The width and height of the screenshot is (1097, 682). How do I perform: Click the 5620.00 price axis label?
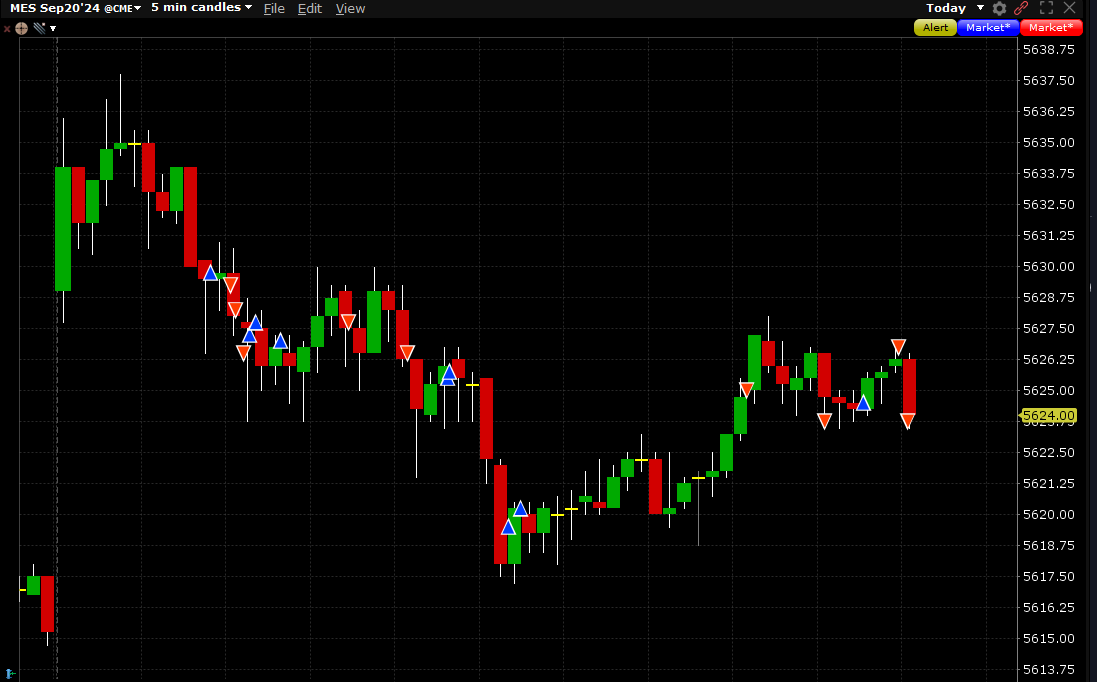[1049, 514]
